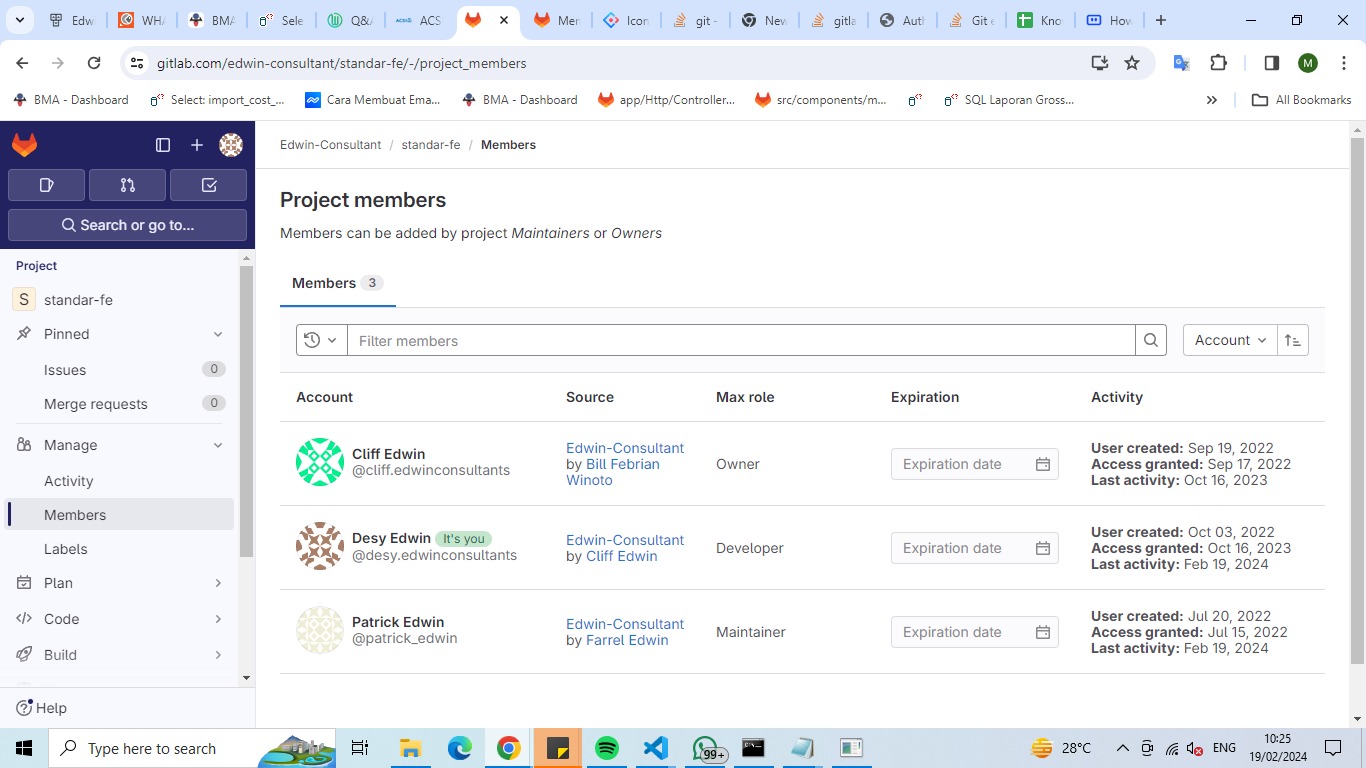Open the assigned issues icon button
The width and height of the screenshot is (1366, 768).
click(x=46, y=185)
